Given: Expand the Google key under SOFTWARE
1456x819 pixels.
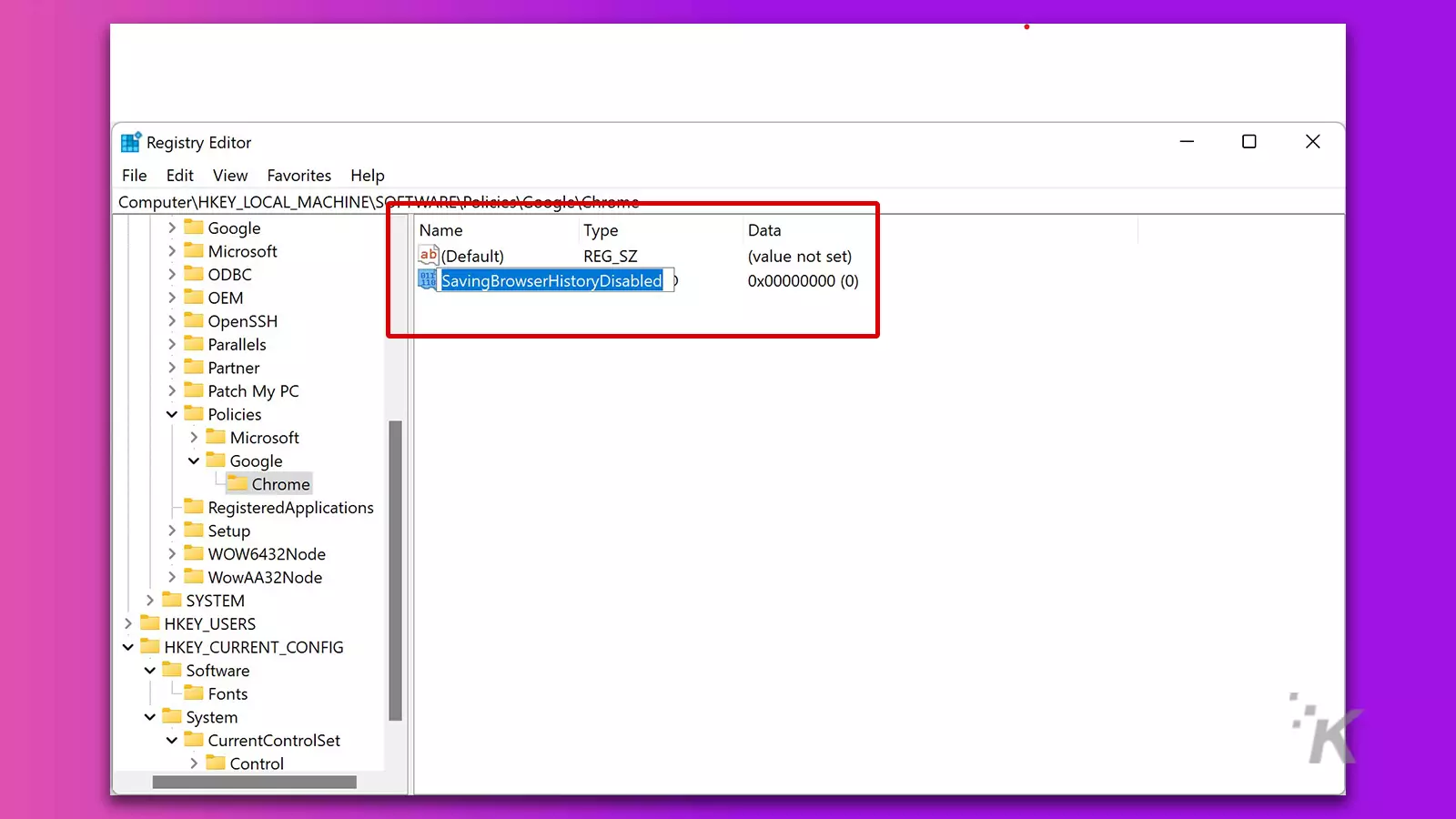Looking at the screenshot, I should click(x=172, y=227).
